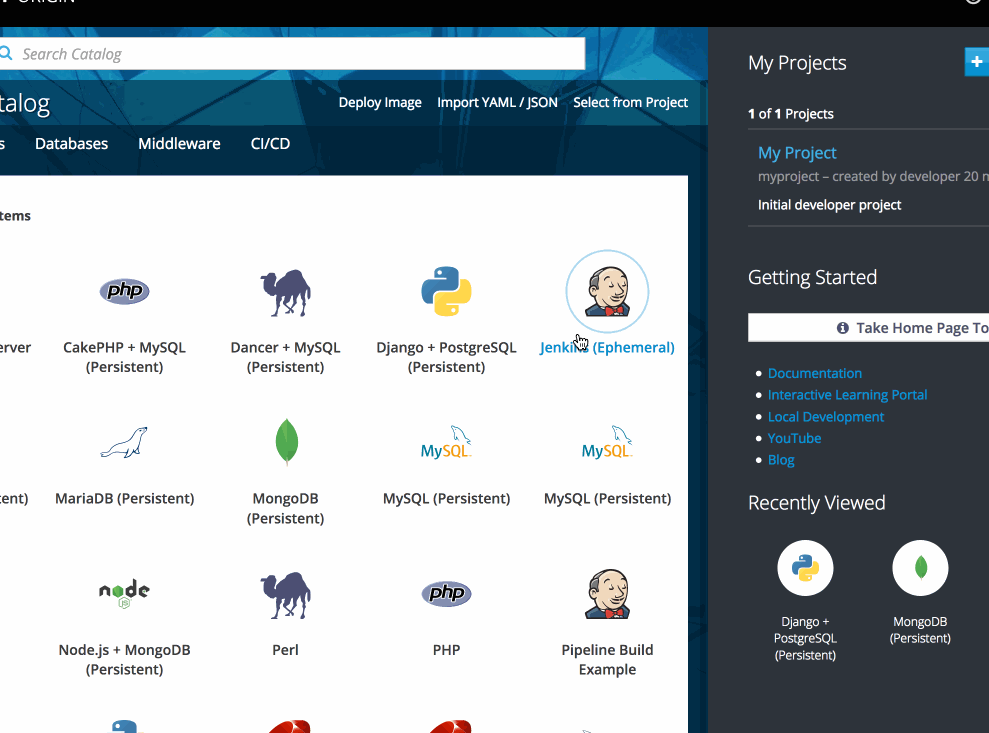The height and width of the screenshot is (733, 989).
Task: Click Dancer + MySQL (Persistent) label
Action: point(286,357)
